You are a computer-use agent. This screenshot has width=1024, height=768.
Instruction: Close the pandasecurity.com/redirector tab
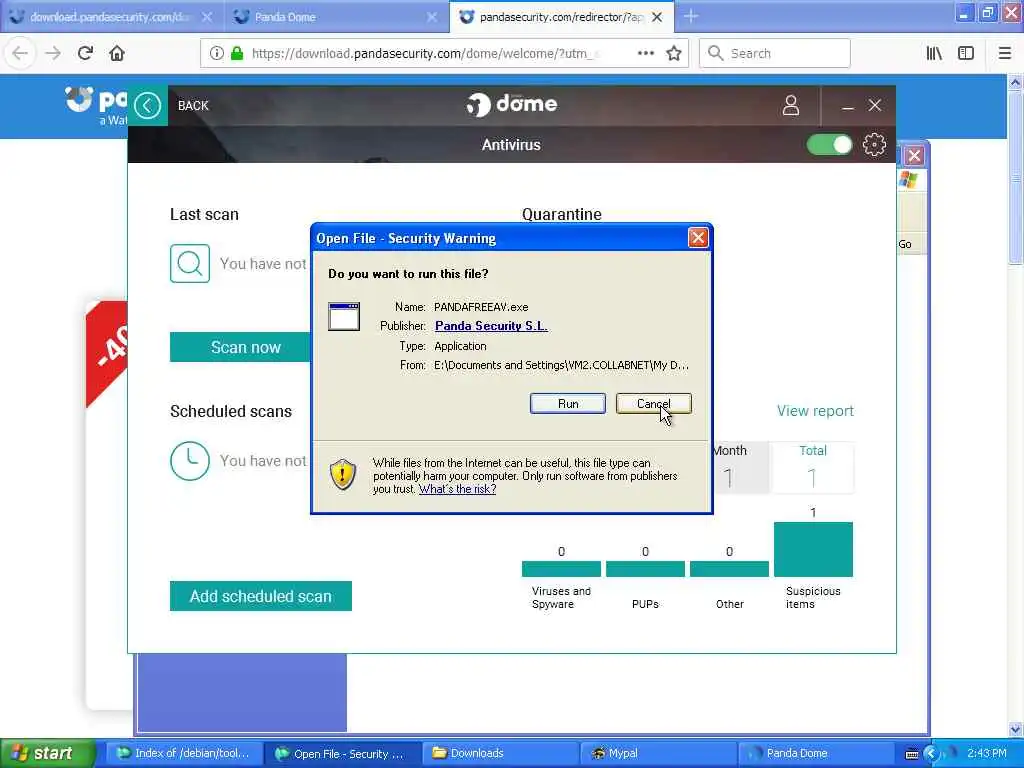(x=657, y=17)
